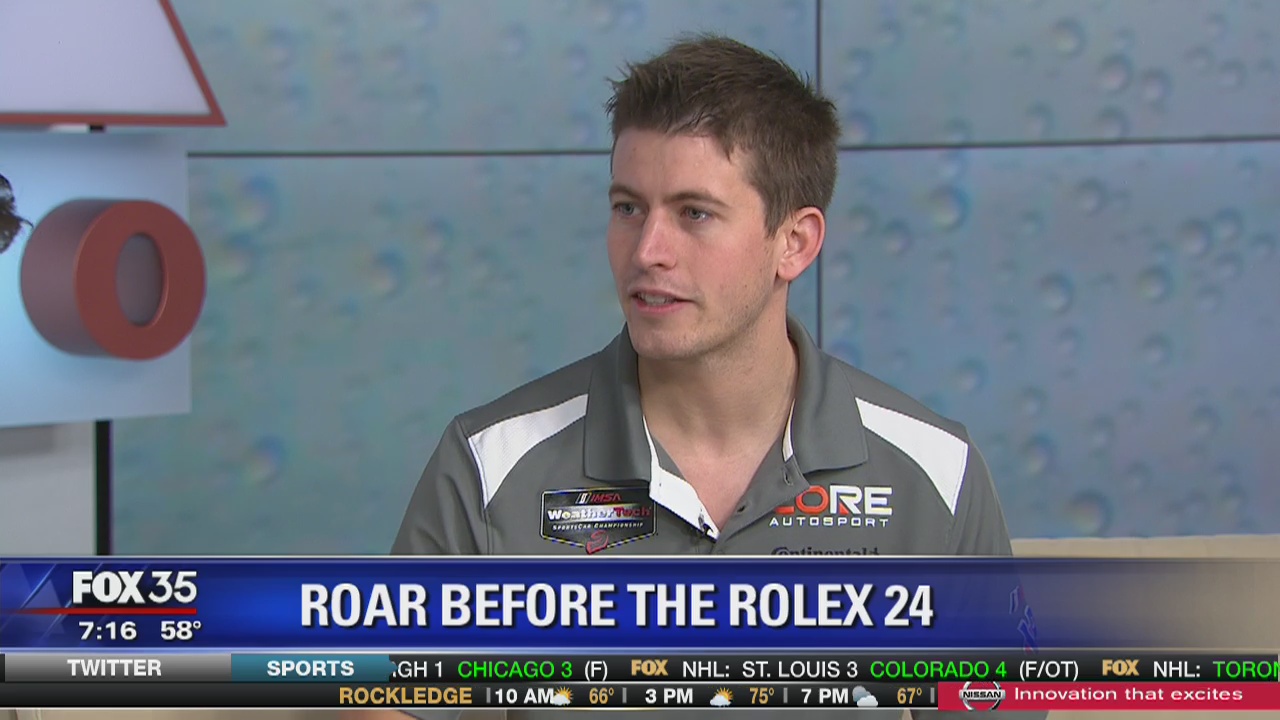Viewport: 1280px width, 720px height.
Task: Click the Innovation that excites slogan
Action: 1128,694
